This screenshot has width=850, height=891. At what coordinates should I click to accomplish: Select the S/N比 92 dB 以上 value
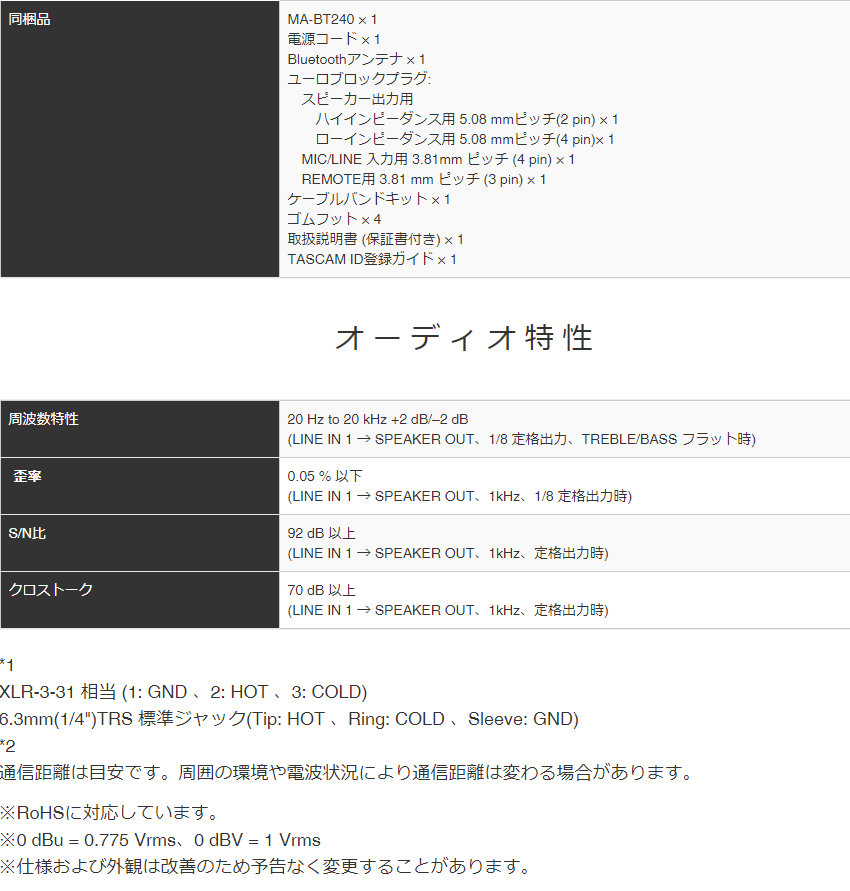(x=321, y=534)
